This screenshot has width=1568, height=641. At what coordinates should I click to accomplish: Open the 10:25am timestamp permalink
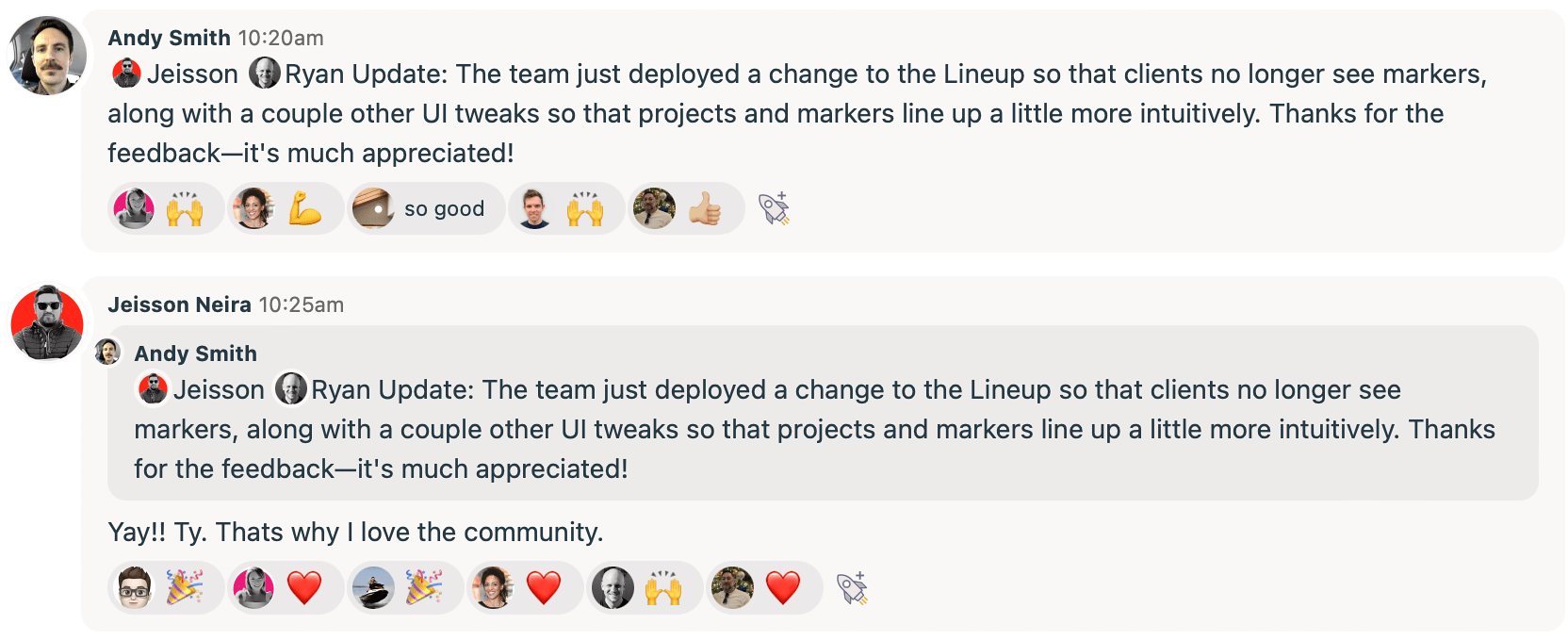[x=302, y=304]
